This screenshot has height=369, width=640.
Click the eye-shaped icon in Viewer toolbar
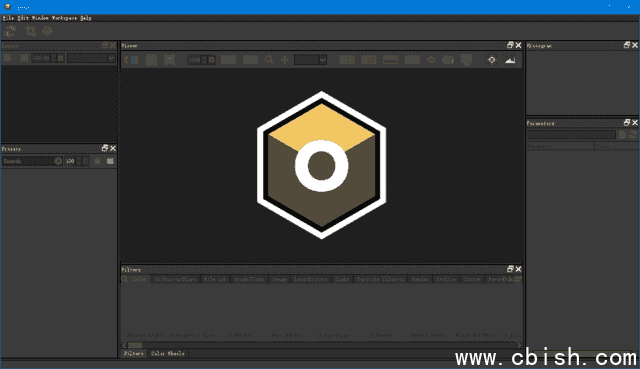(431, 60)
